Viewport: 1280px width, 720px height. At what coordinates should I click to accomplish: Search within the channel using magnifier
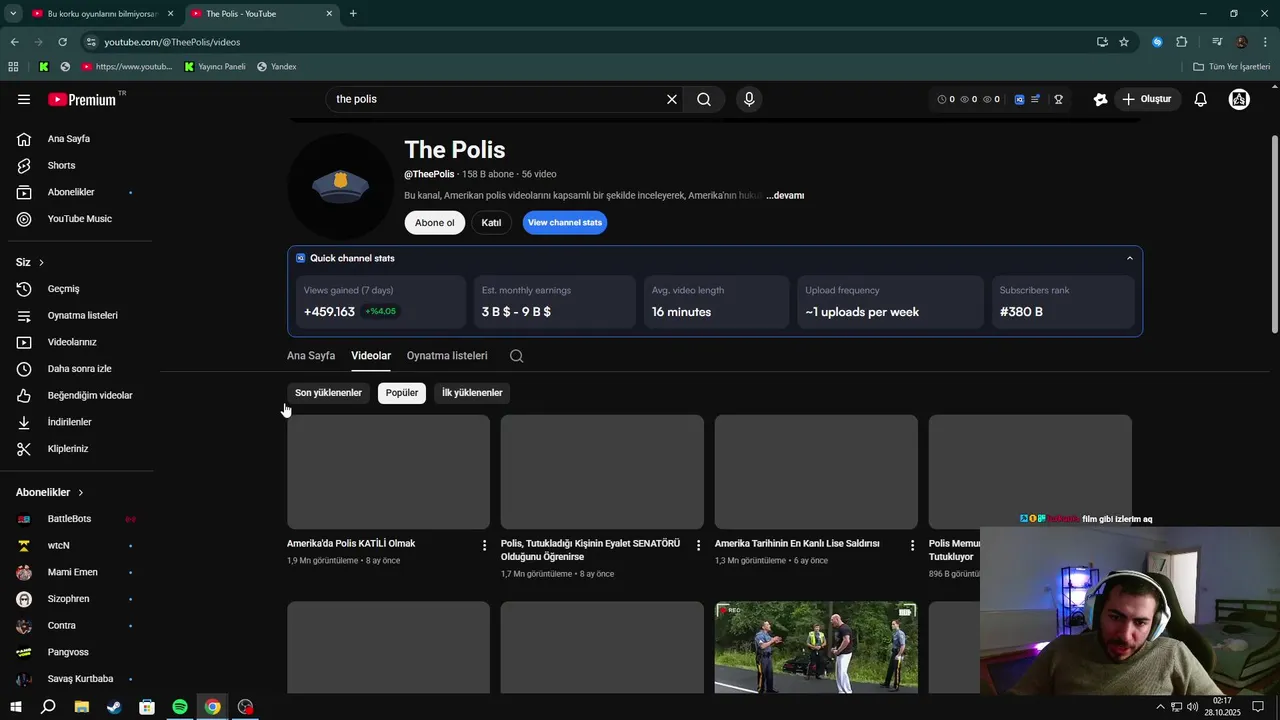516,356
